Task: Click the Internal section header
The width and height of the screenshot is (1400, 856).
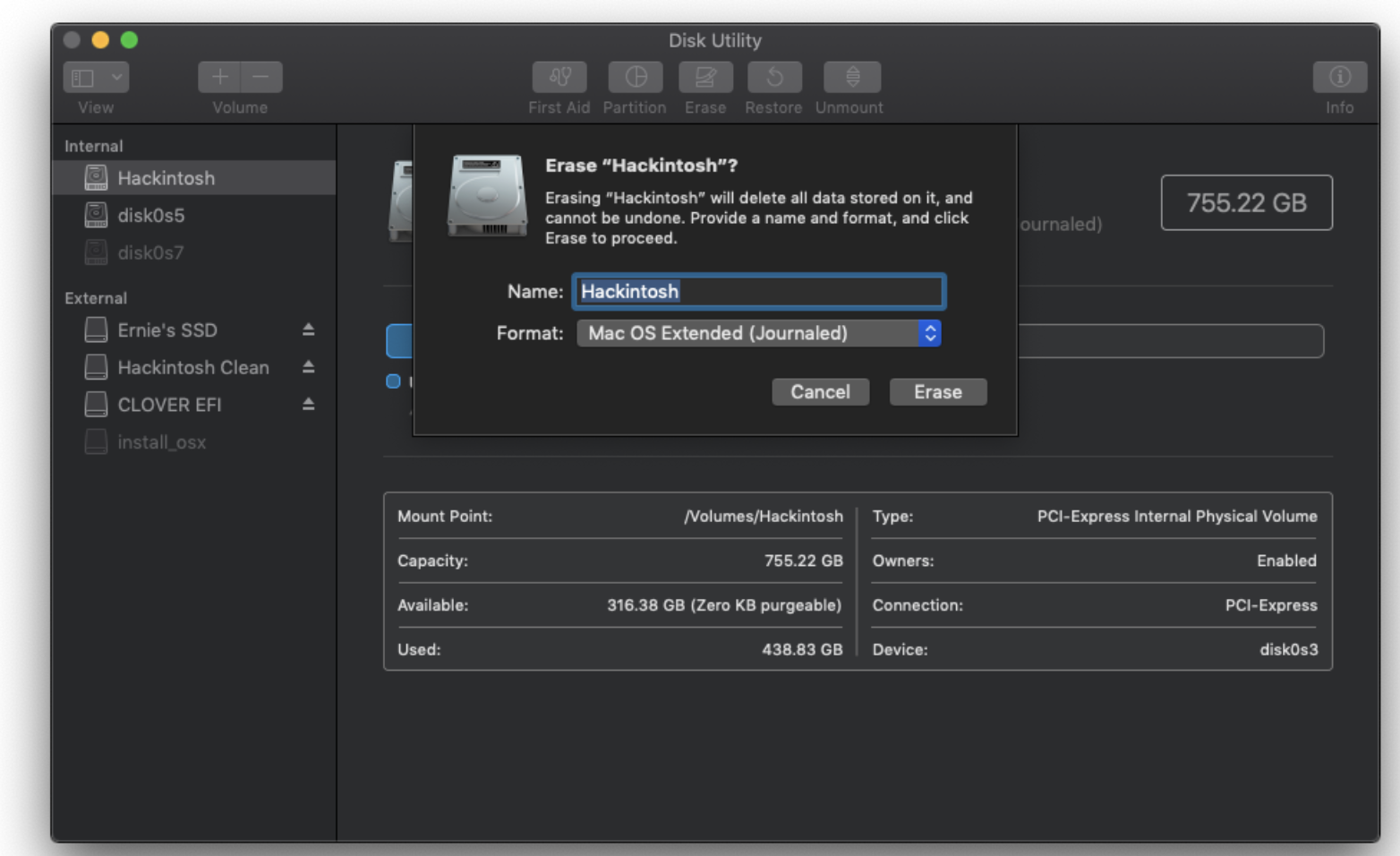Action: coord(94,146)
